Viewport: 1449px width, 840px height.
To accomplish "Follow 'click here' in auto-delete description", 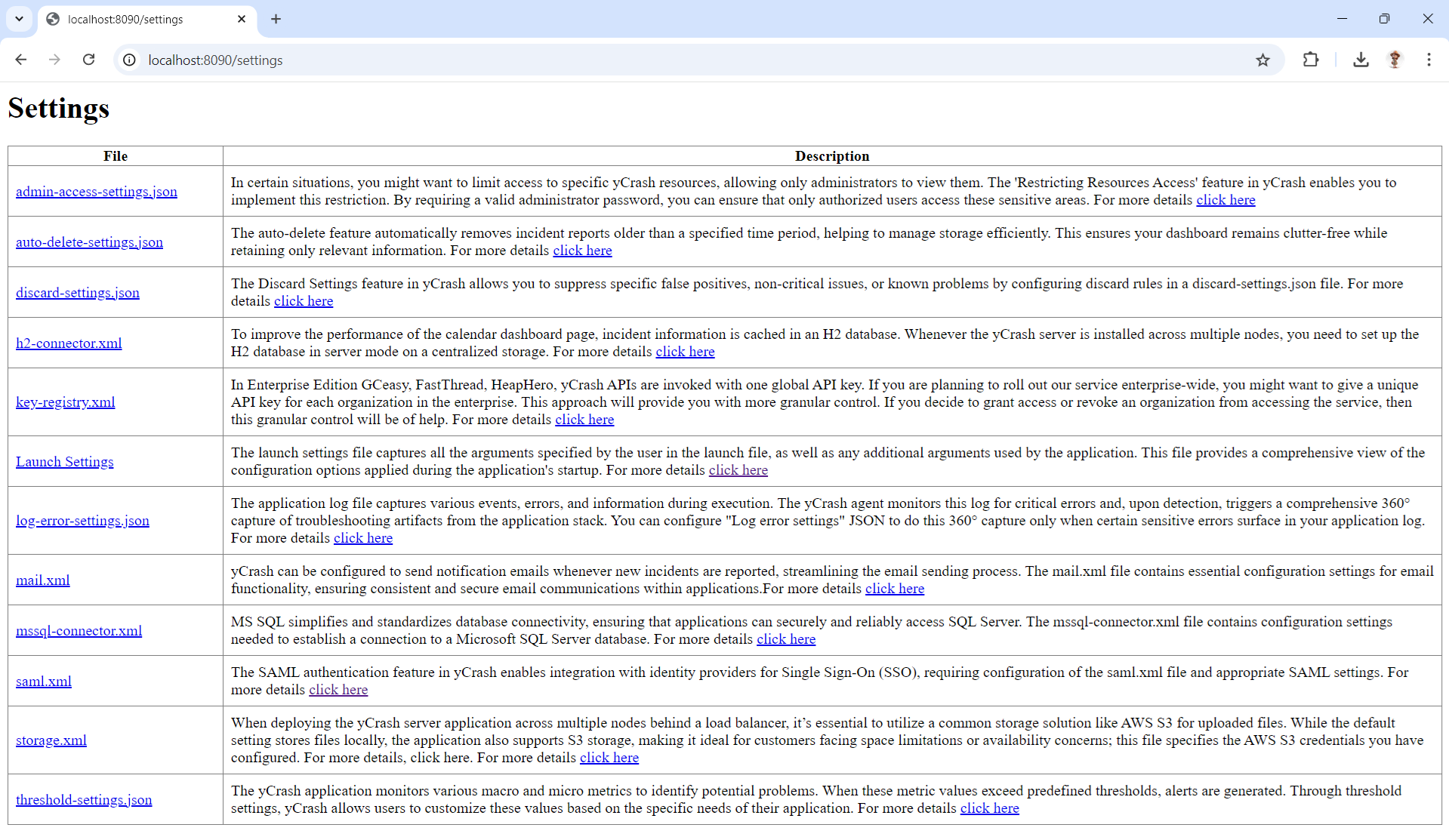I will pyautogui.click(x=582, y=251).
